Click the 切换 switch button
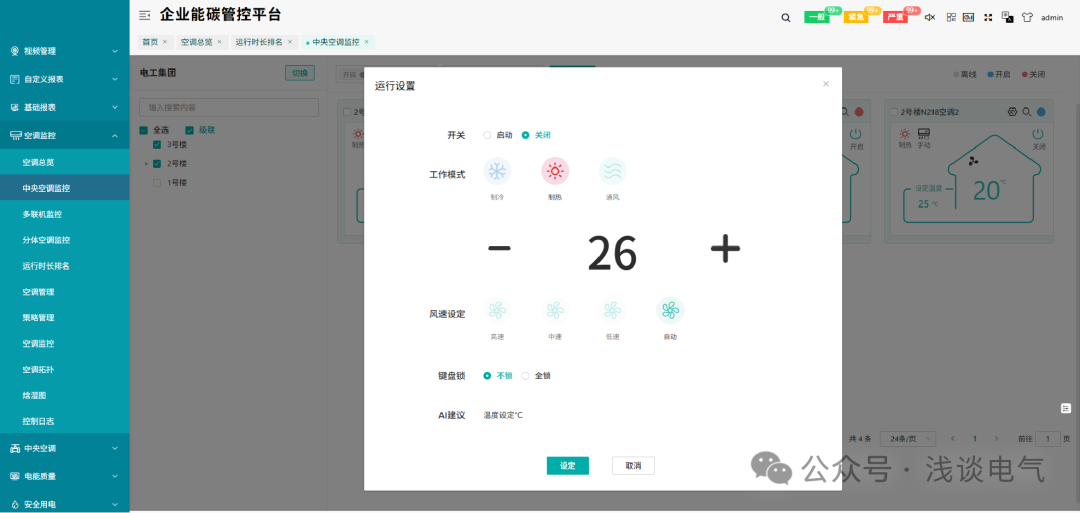1080x513 pixels. pos(300,73)
